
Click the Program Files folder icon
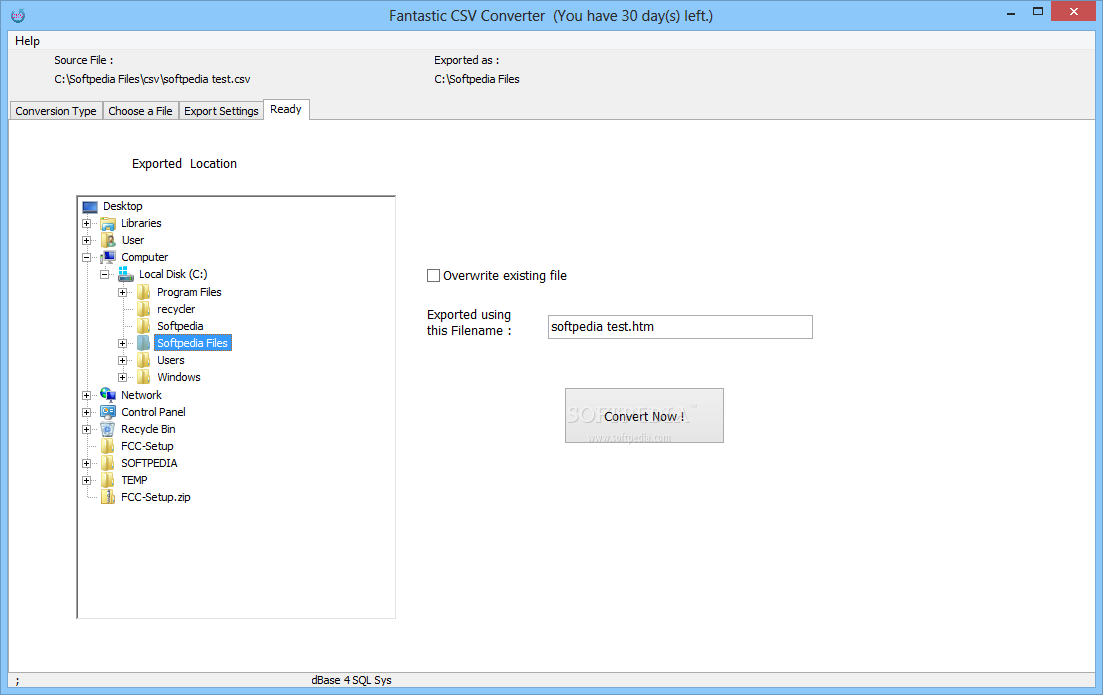(x=144, y=292)
